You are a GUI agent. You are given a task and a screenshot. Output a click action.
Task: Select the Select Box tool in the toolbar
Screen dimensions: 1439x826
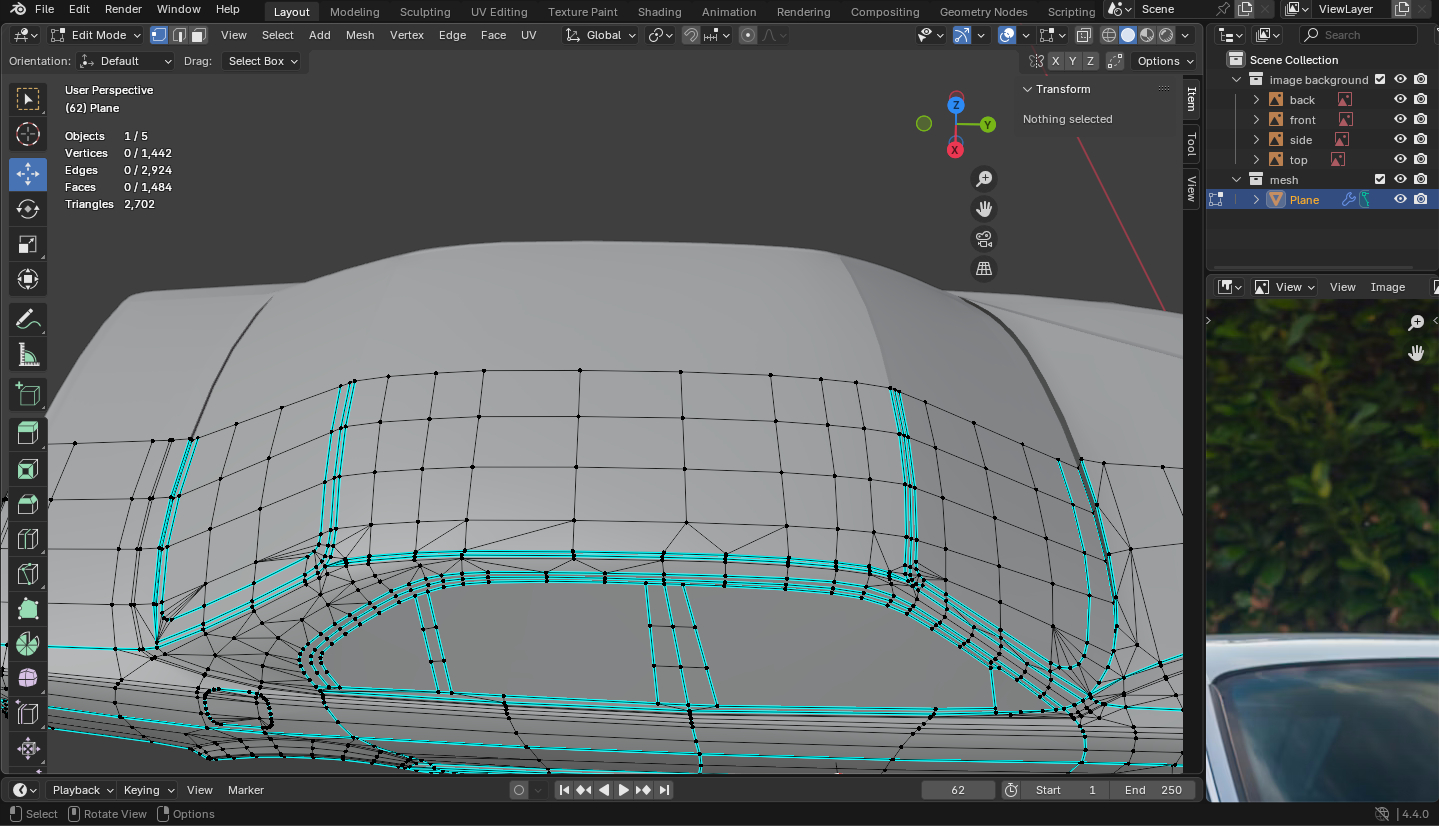click(28, 99)
